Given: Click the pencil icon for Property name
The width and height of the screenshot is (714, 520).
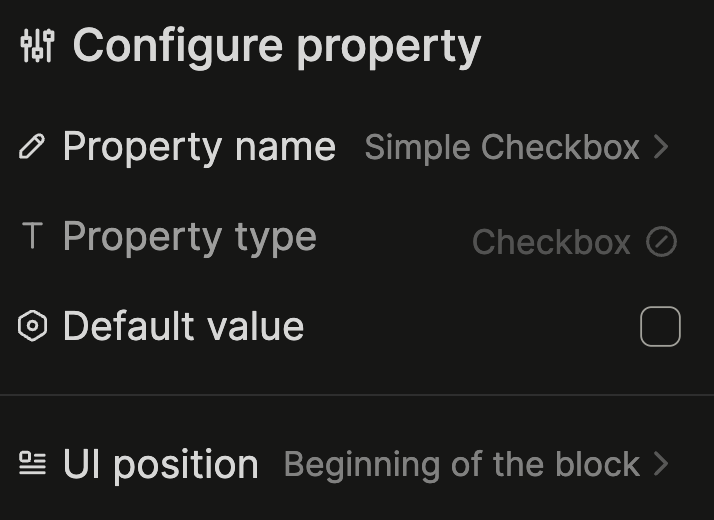Looking at the screenshot, I should pos(32,147).
